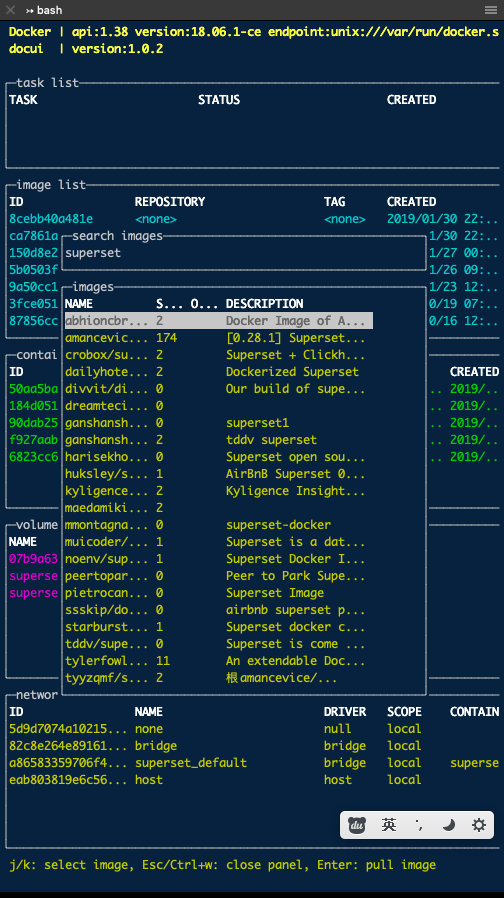
Task: Click container ID 6823cc6
Action: click(x=34, y=456)
